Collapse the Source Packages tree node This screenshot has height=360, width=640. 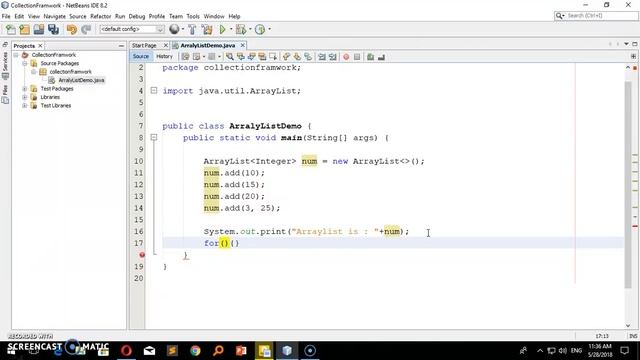coord(24,63)
